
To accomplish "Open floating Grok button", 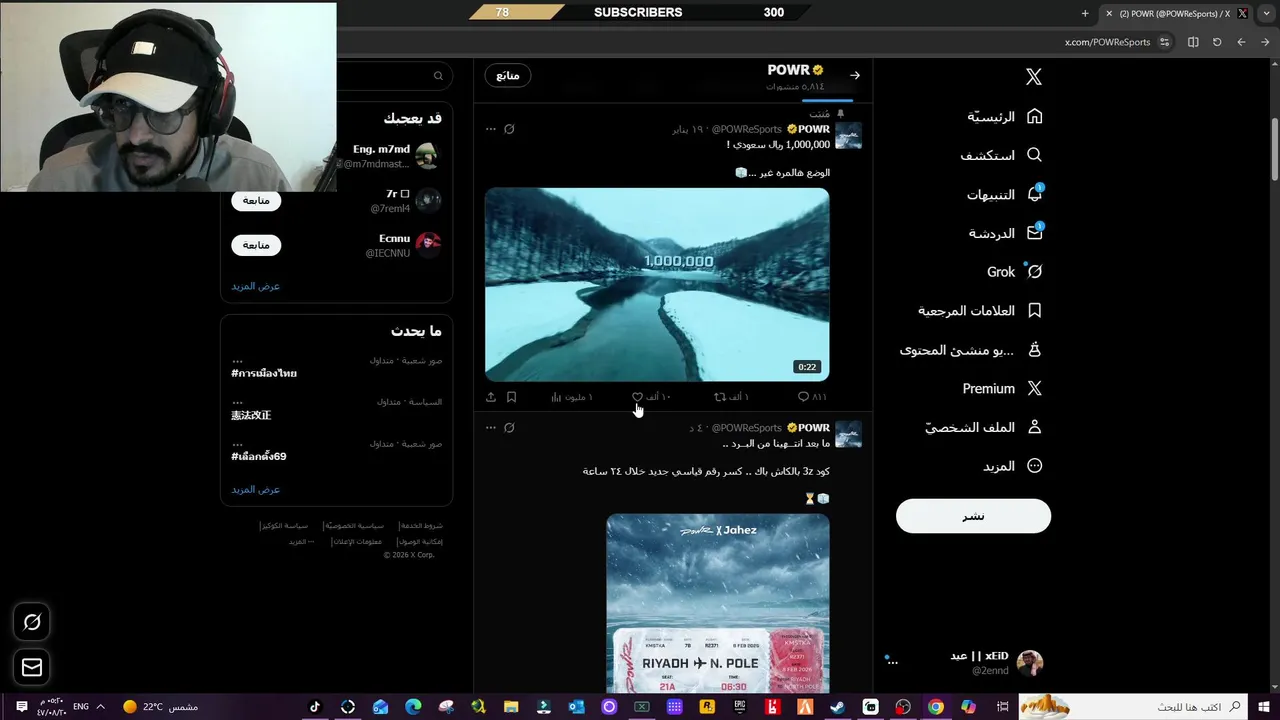I will tap(32, 622).
